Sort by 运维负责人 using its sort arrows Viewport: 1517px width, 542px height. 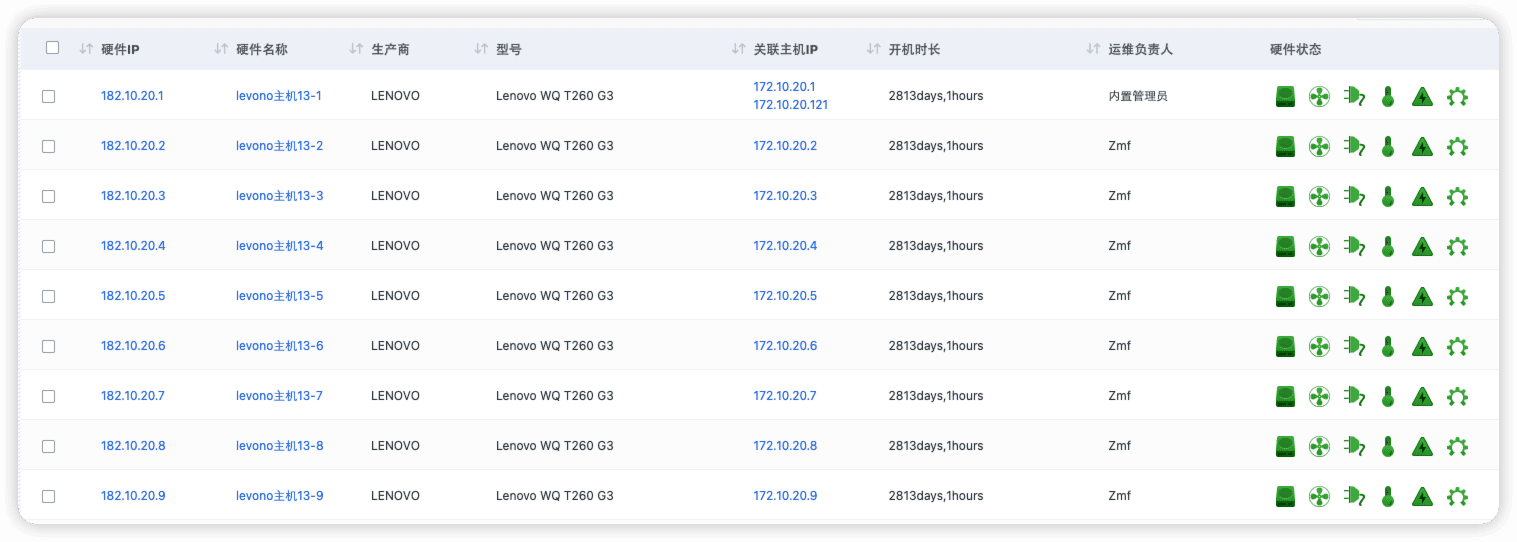[1093, 49]
